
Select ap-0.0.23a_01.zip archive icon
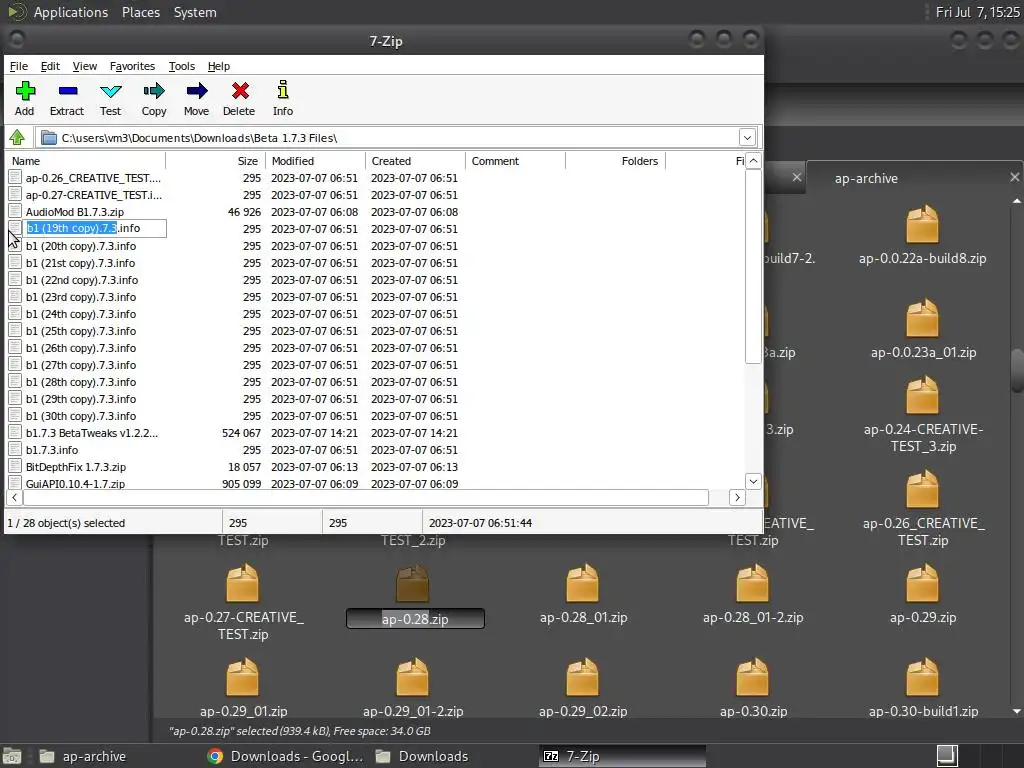(922, 318)
